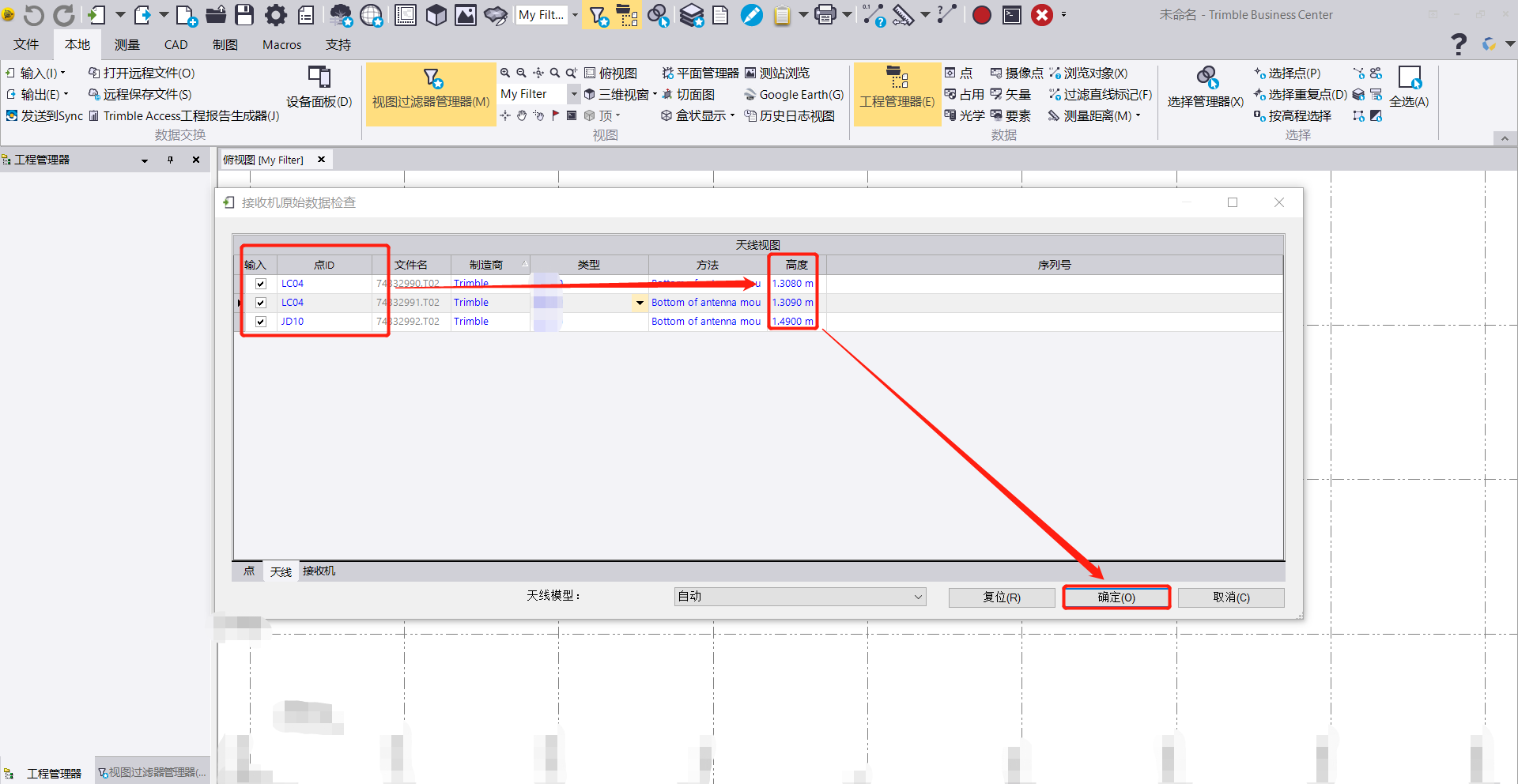Click the Export icon in the top toolbar
1518x784 pixels.
(142, 14)
